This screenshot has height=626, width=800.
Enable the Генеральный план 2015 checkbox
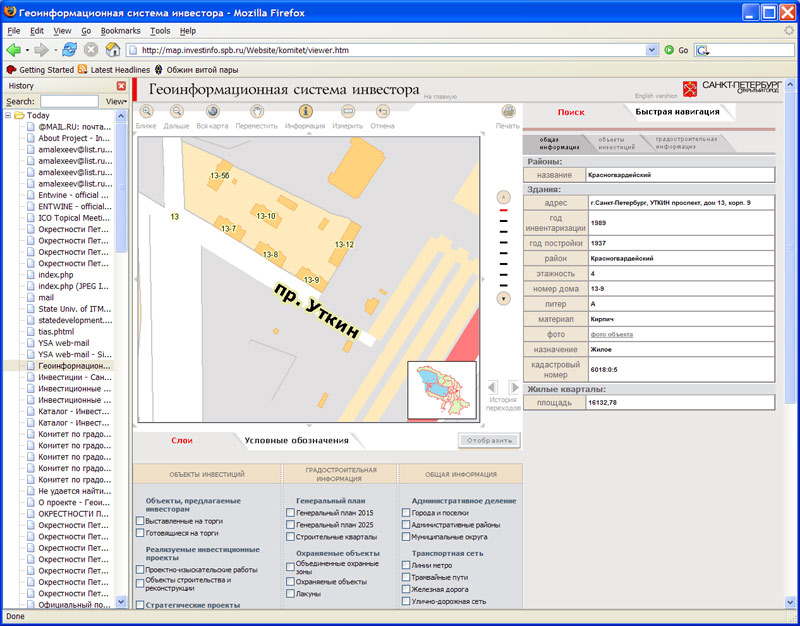pyautogui.click(x=290, y=513)
